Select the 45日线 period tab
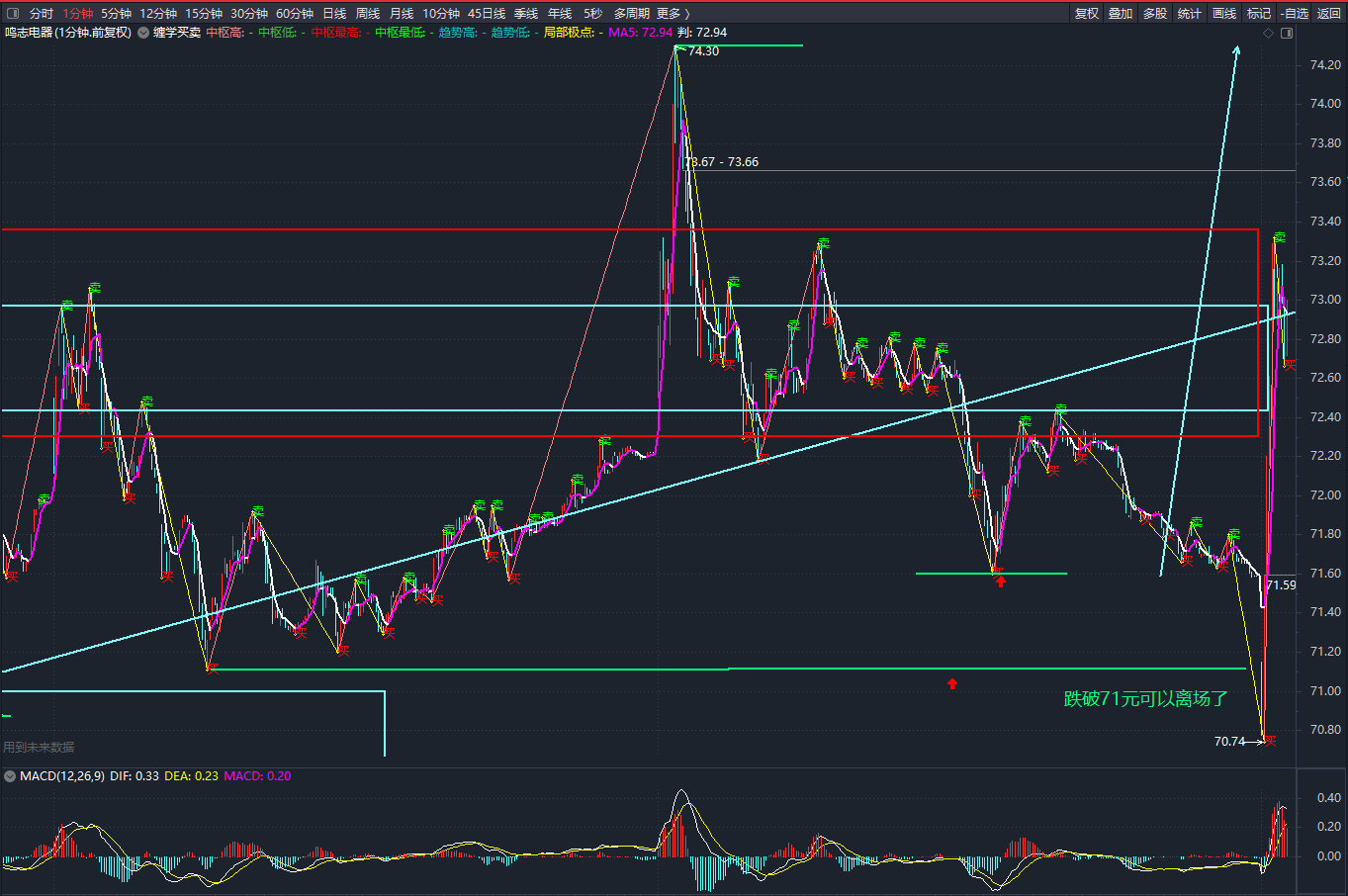The image size is (1348, 896). (x=487, y=13)
